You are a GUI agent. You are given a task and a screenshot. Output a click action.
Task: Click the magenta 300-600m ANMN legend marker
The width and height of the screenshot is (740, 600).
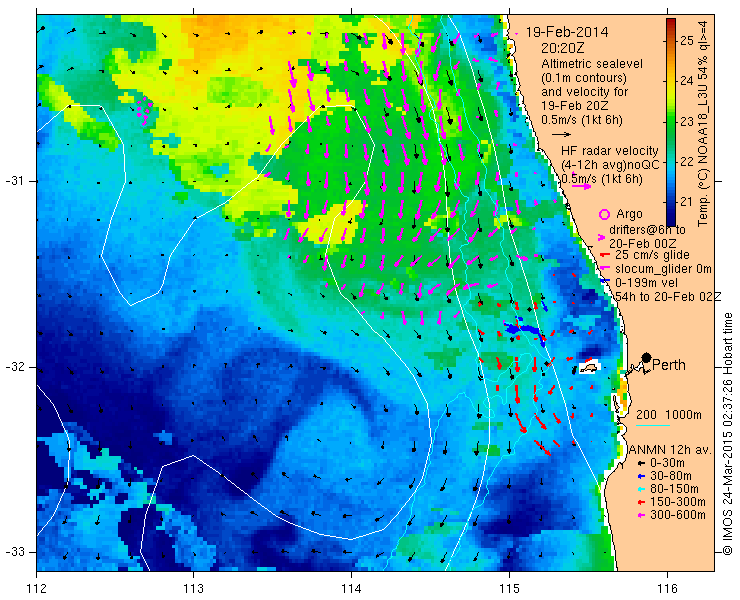coord(640,515)
